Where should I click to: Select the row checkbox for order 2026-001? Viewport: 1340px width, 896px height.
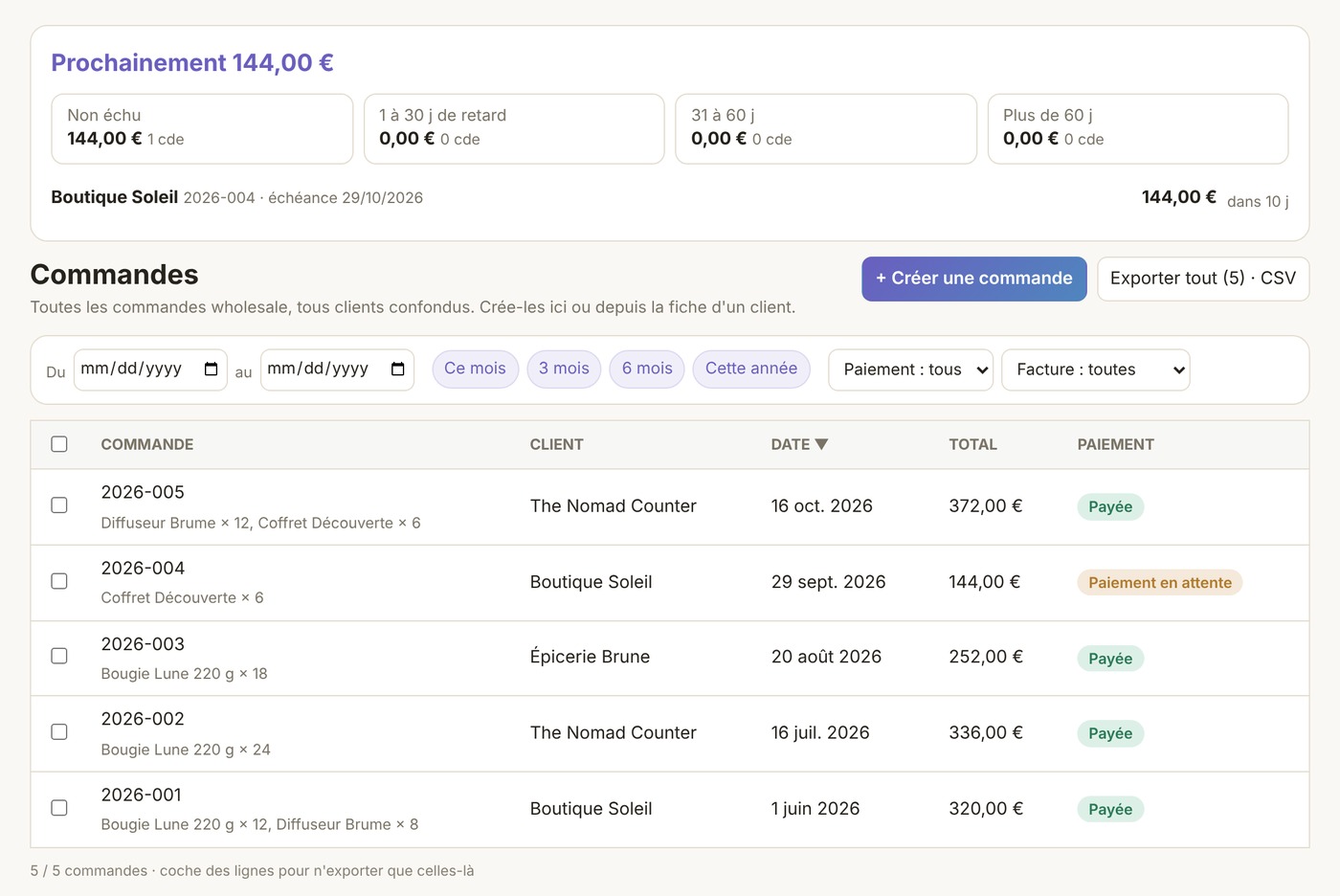pos(59,808)
